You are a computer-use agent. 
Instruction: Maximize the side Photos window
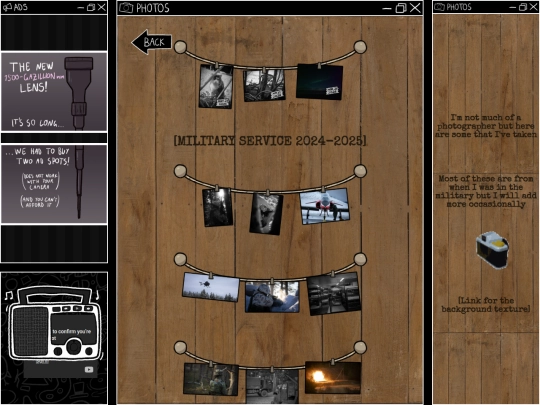click(x=523, y=7)
